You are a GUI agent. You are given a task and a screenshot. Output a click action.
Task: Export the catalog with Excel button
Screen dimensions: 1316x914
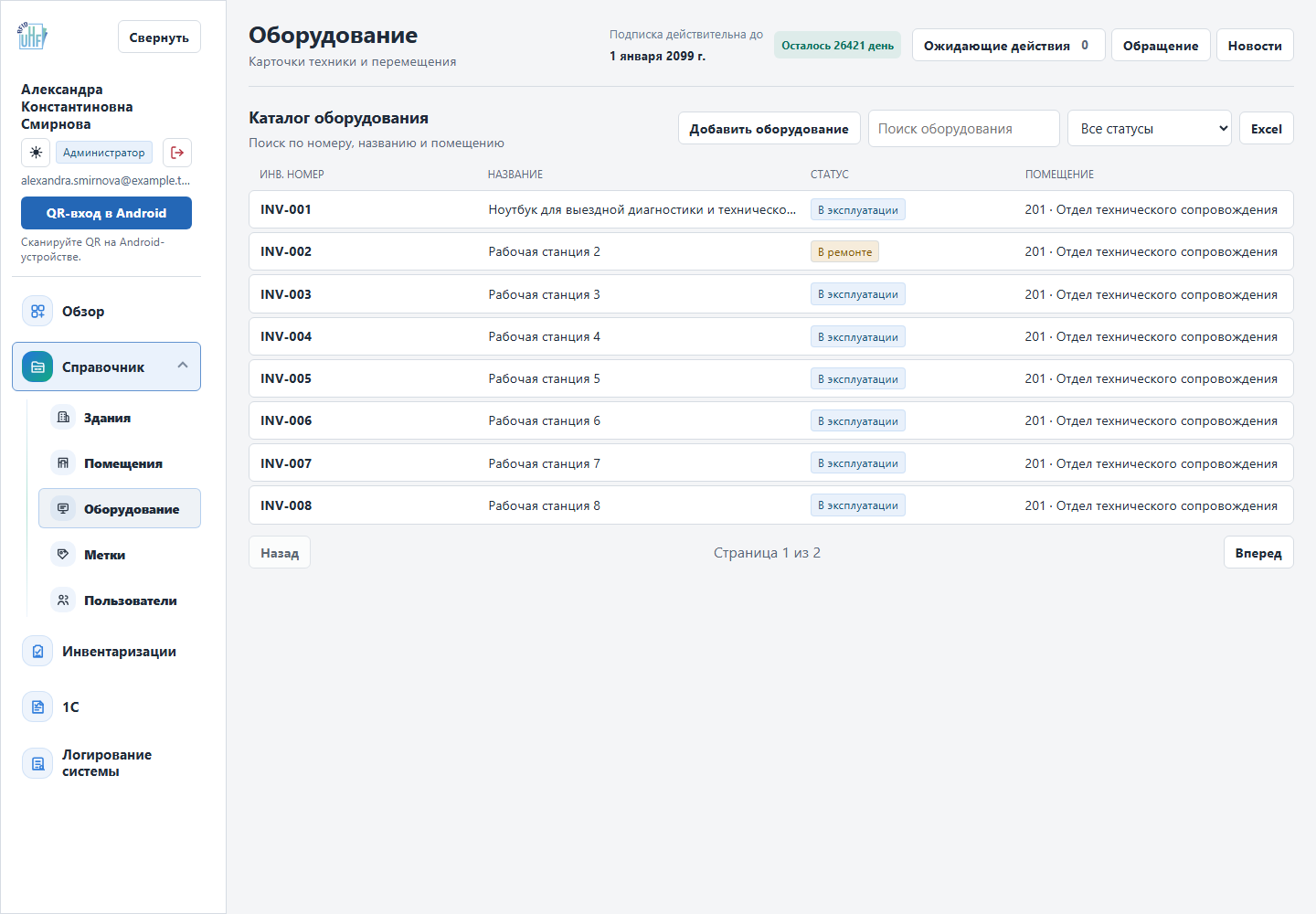tap(1266, 129)
